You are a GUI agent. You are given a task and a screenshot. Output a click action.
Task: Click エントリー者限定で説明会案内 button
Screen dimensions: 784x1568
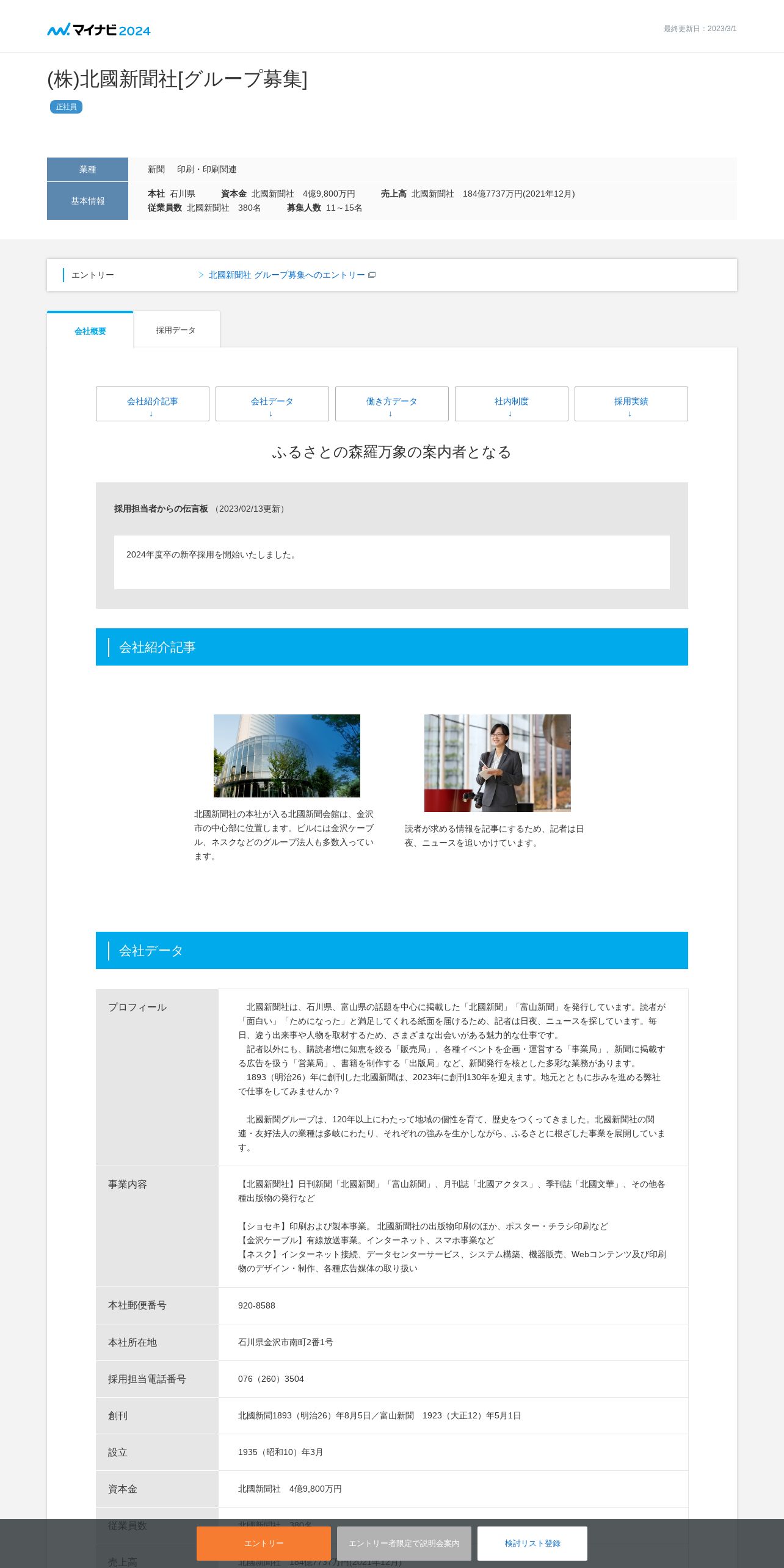tap(404, 1544)
